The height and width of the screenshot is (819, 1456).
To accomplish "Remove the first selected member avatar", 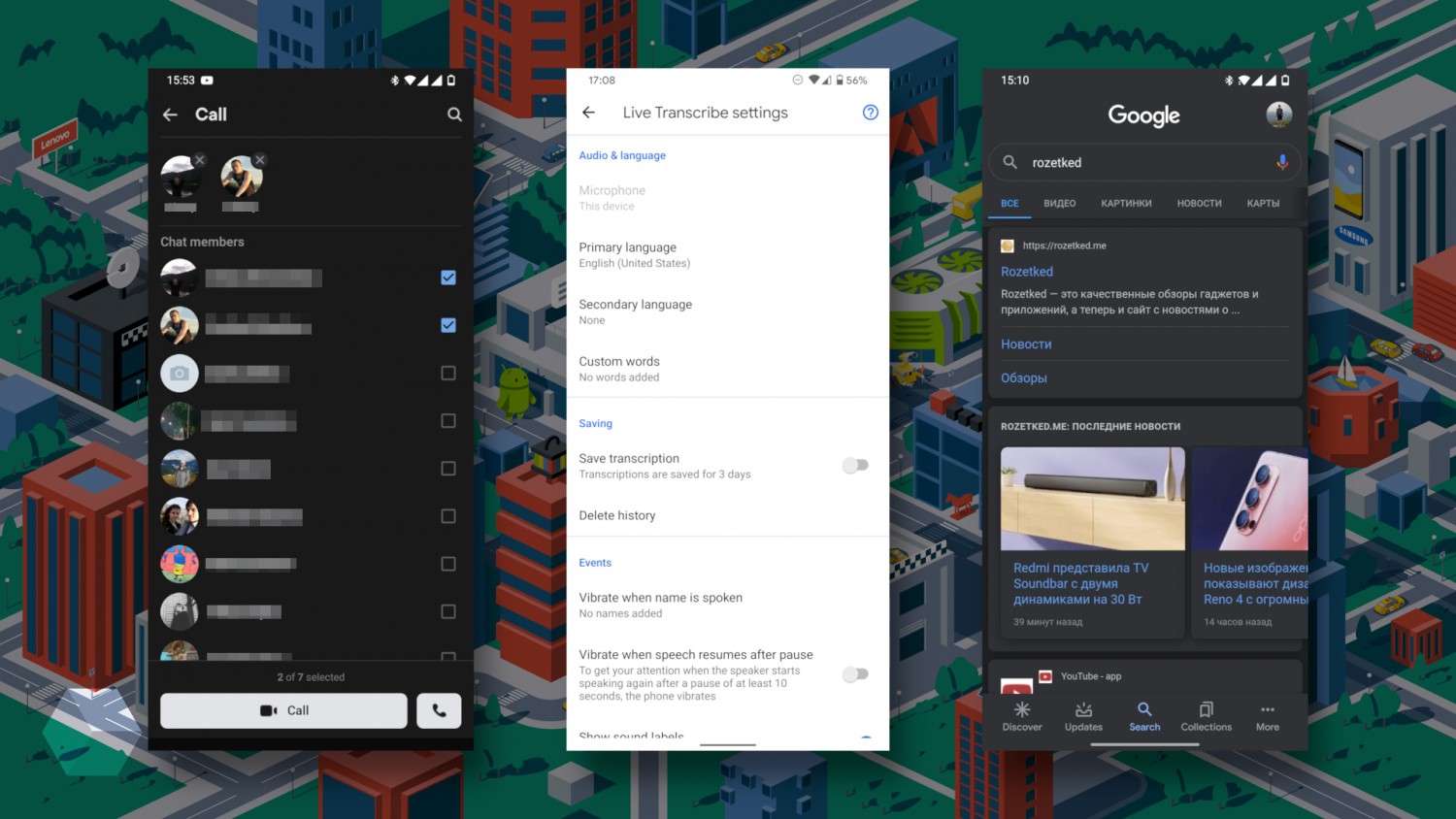I will pyautogui.click(x=199, y=160).
